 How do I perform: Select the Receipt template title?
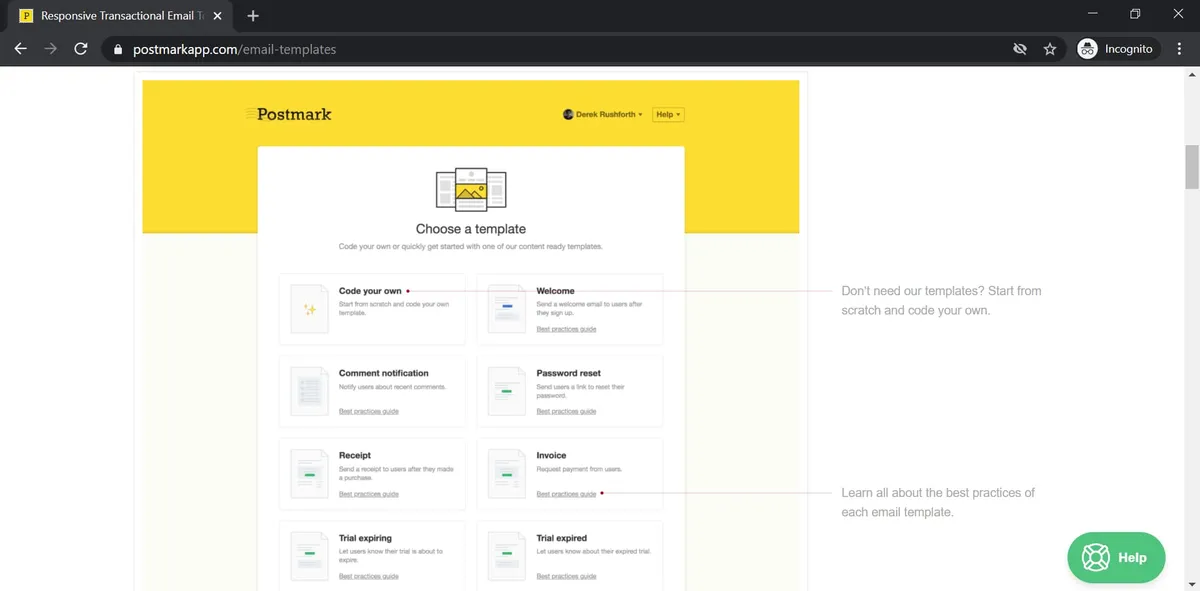tap(355, 455)
